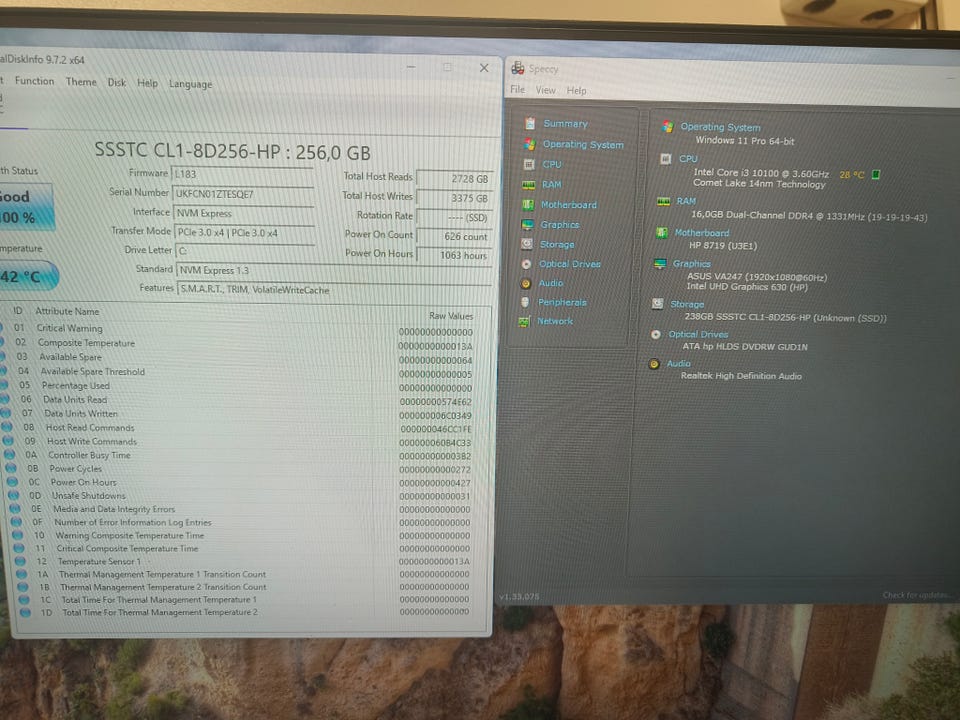Click the CPU chip icon in sidebar
The image size is (960, 720).
pyautogui.click(x=529, y=164)
